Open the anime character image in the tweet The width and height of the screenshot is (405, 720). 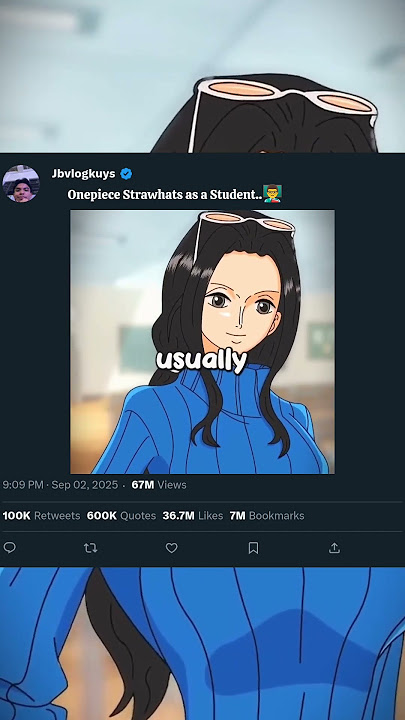point(202,342)
